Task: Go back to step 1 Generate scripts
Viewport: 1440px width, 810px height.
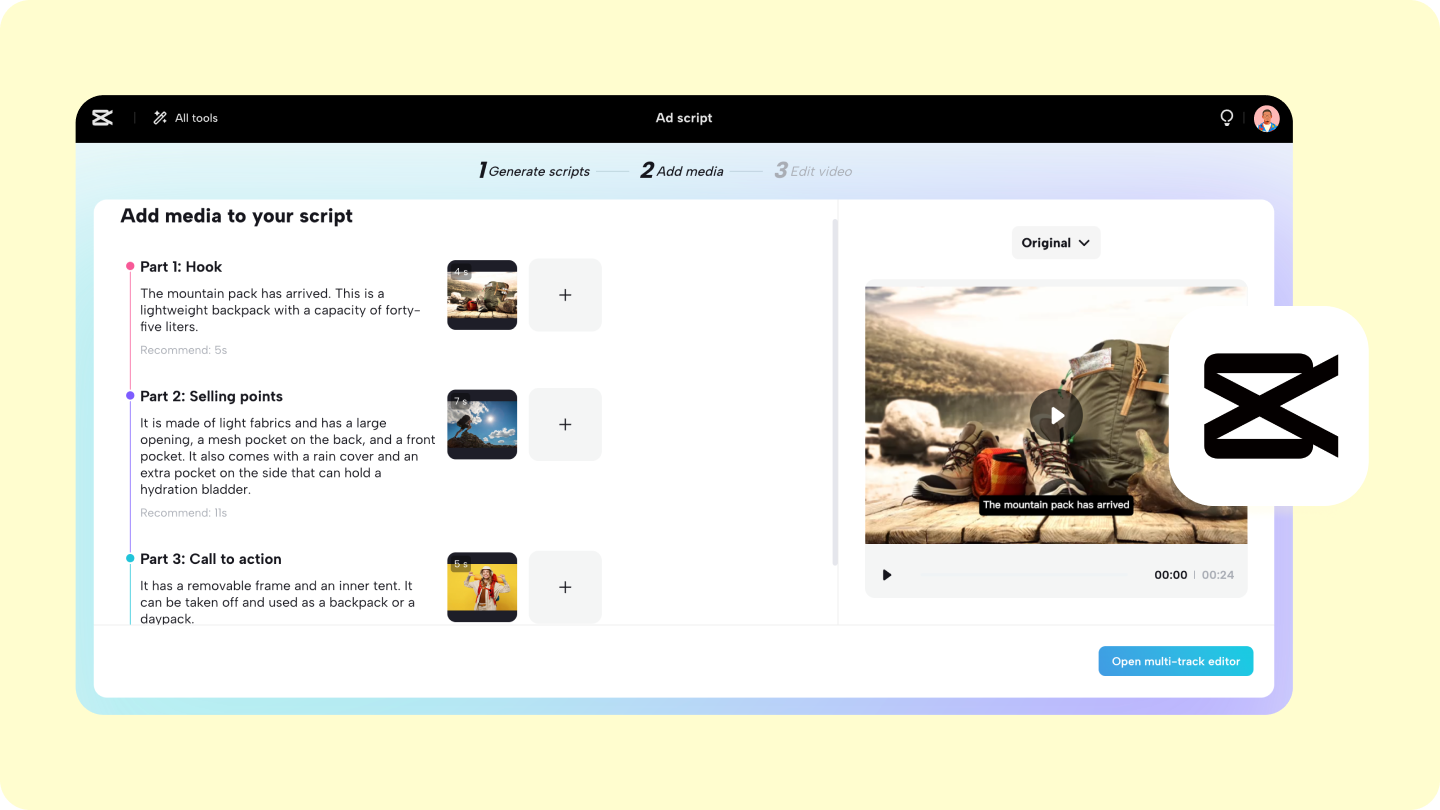Action: point(534,170)
